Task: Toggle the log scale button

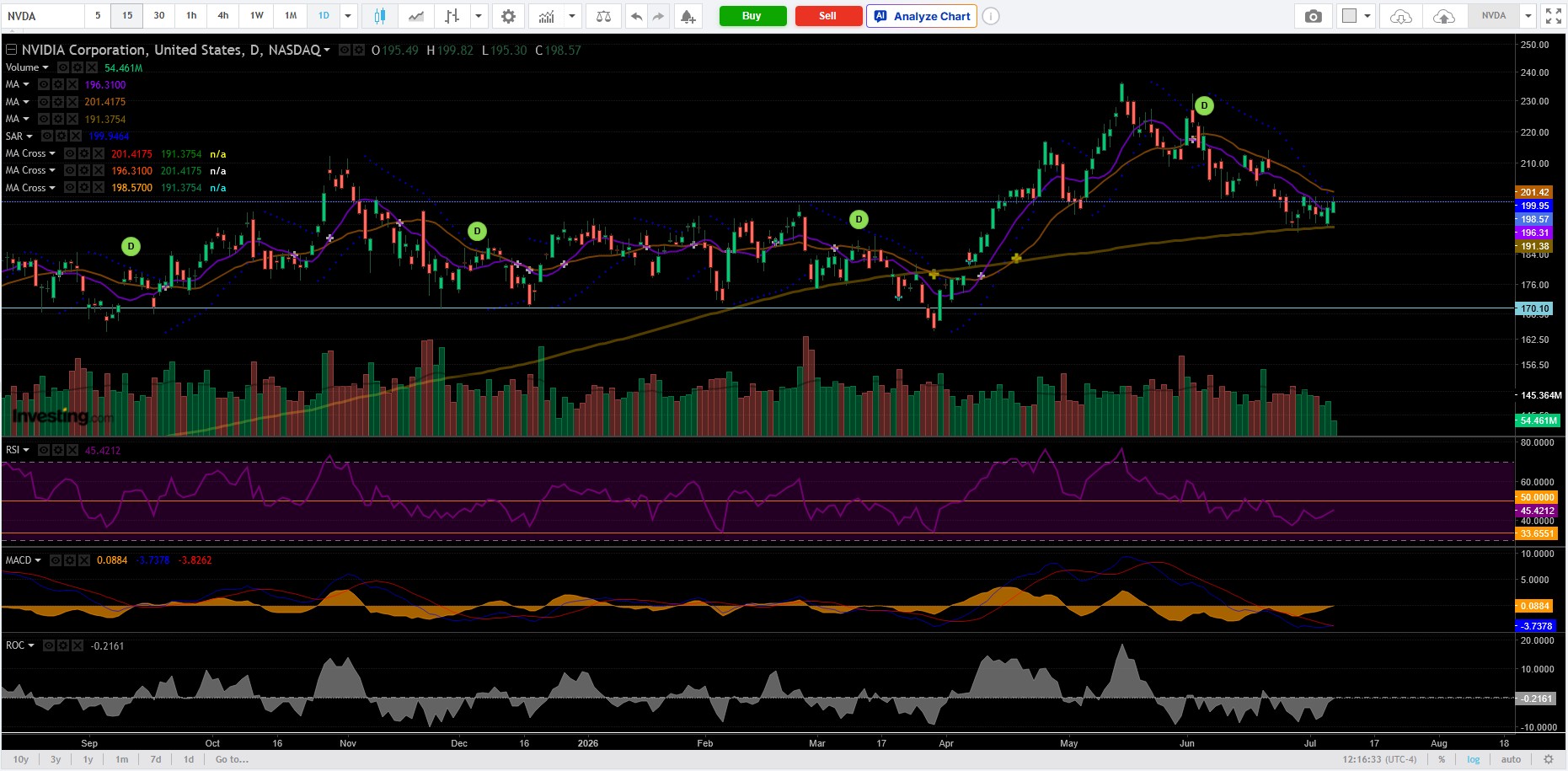Action: (x=1473, y=759)
